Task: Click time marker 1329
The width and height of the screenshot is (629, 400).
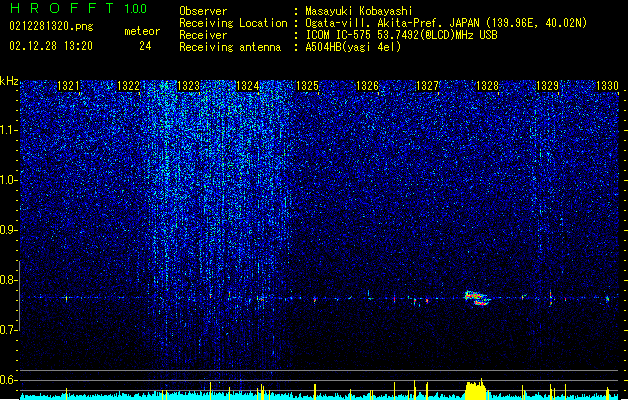Action: click(548, 86)
